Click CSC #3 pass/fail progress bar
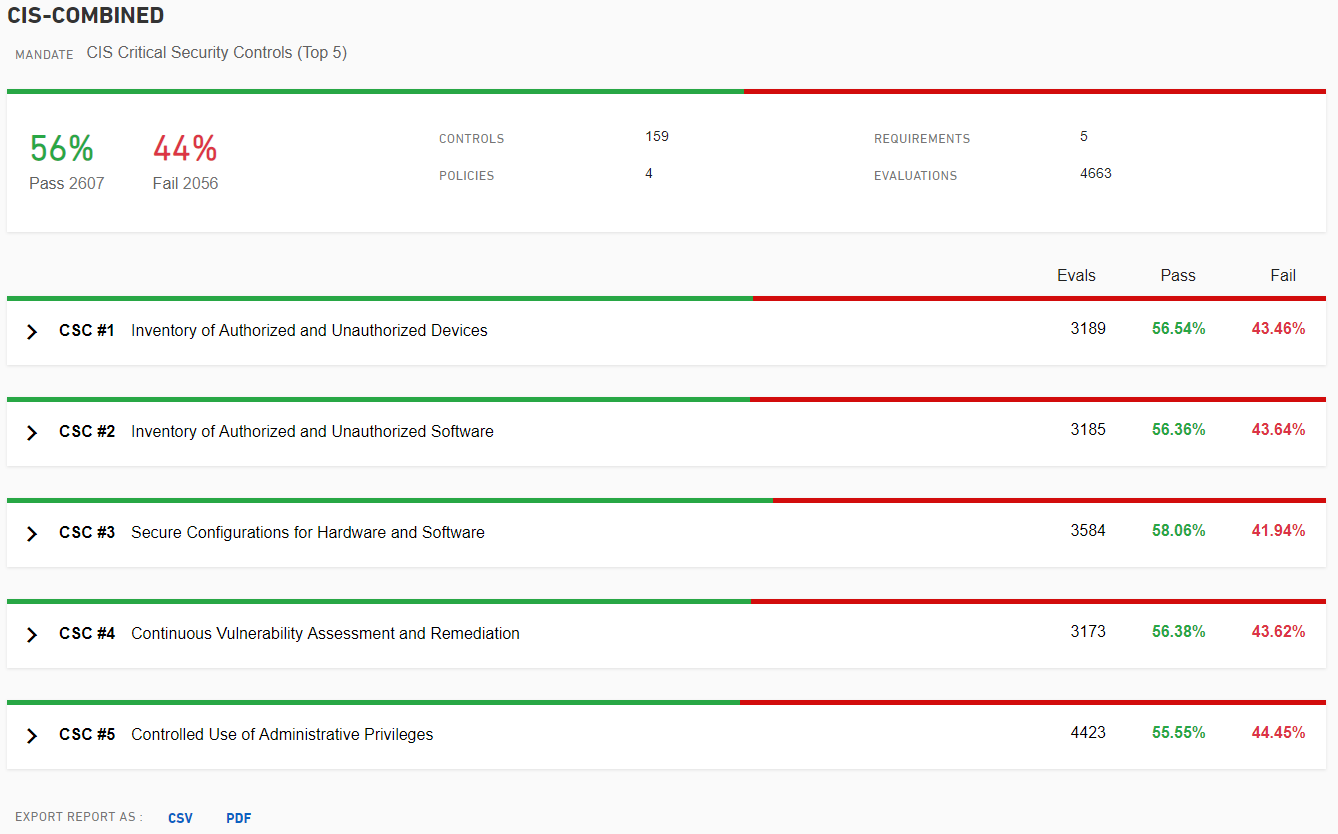 point(666,500)
